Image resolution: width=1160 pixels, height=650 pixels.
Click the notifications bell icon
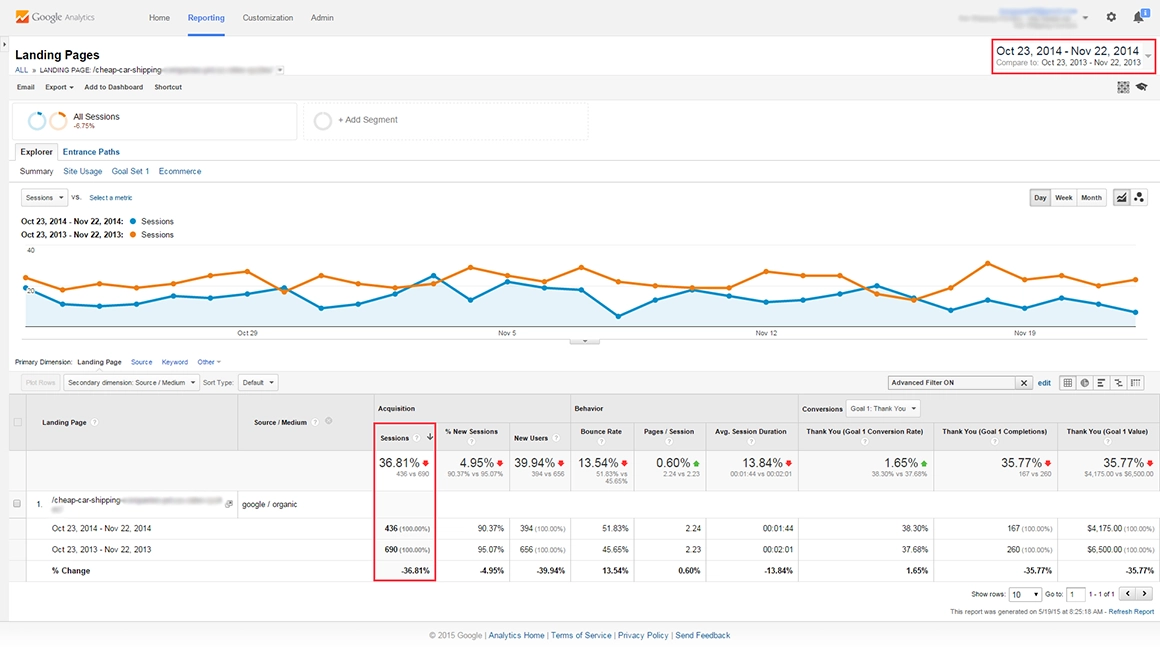(x=1138, y=17)
